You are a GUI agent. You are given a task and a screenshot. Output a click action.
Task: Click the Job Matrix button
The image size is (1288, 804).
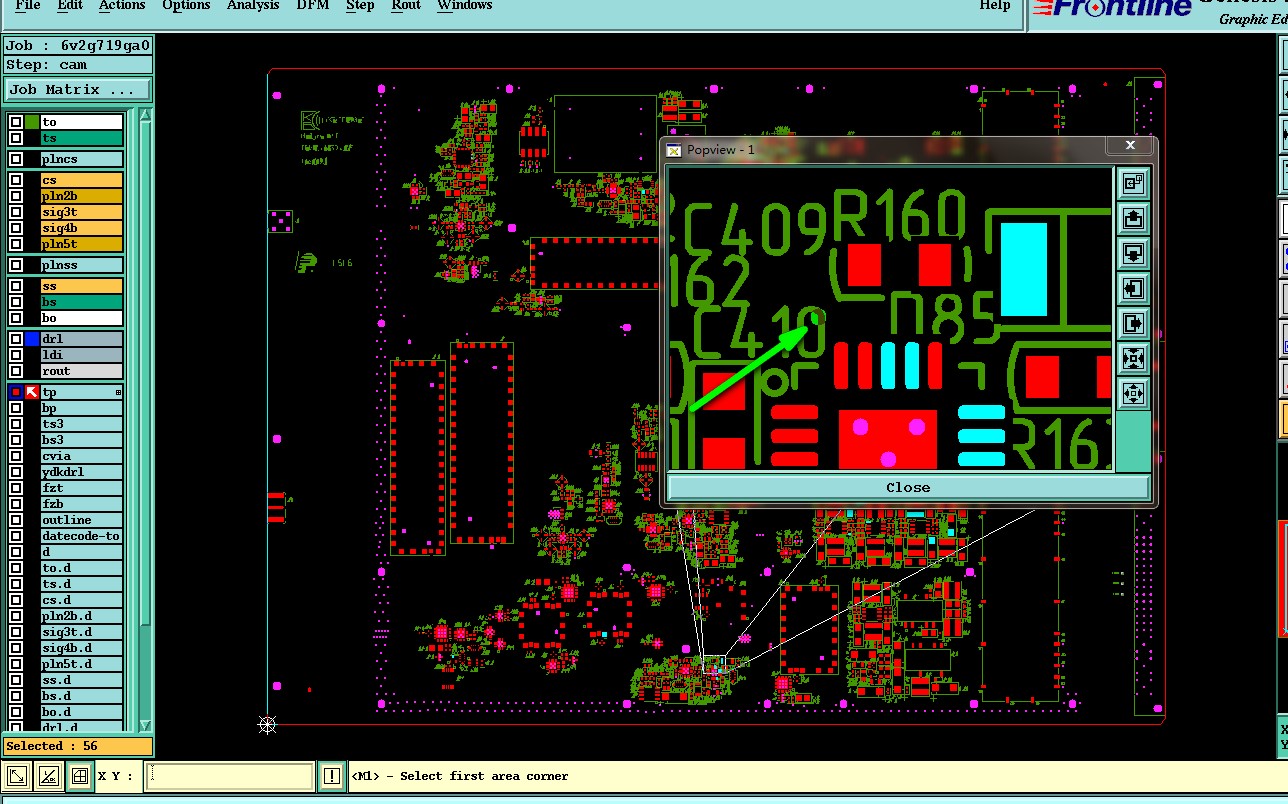(x=77, y=89)
